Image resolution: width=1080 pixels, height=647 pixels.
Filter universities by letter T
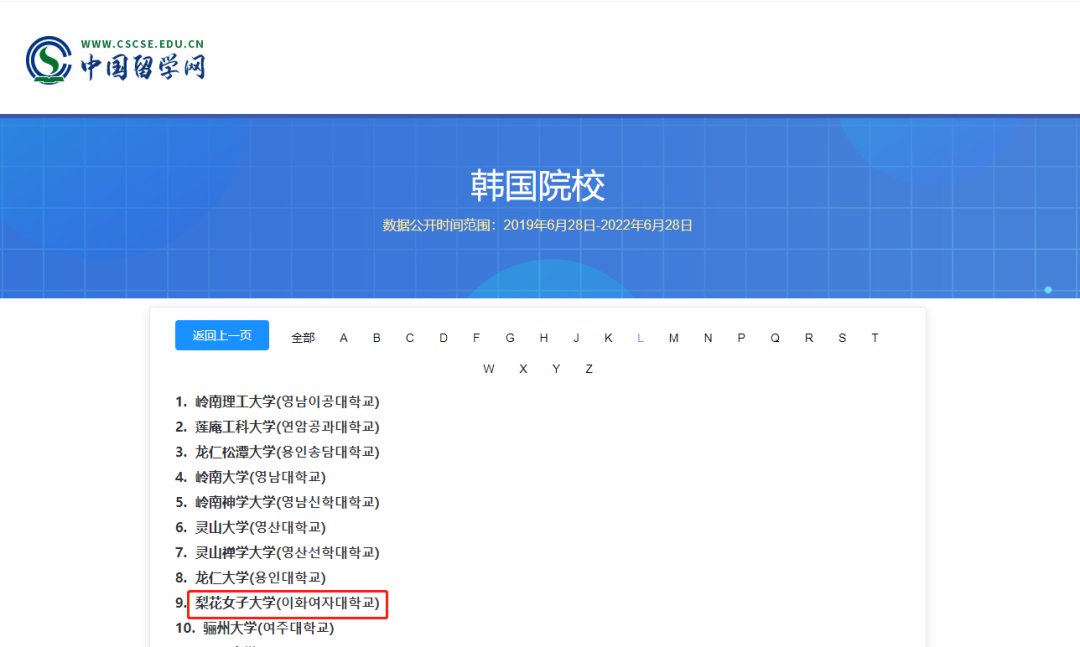(x=875, y=338)
